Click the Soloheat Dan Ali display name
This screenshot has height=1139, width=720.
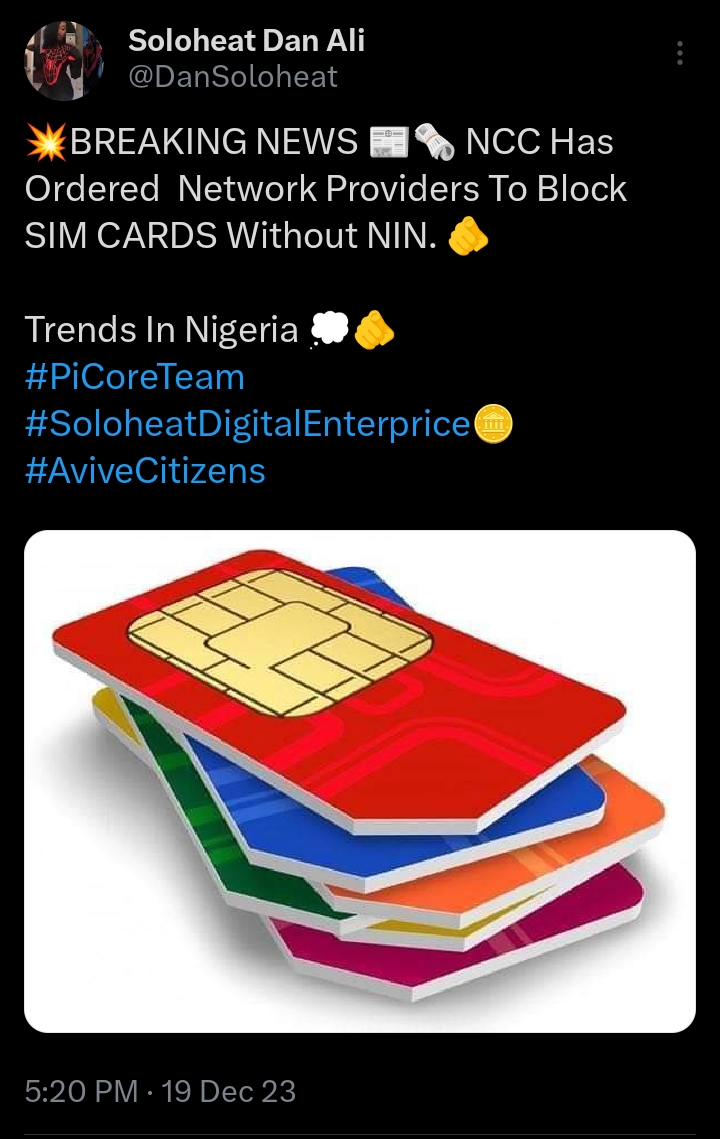(246, 41)
